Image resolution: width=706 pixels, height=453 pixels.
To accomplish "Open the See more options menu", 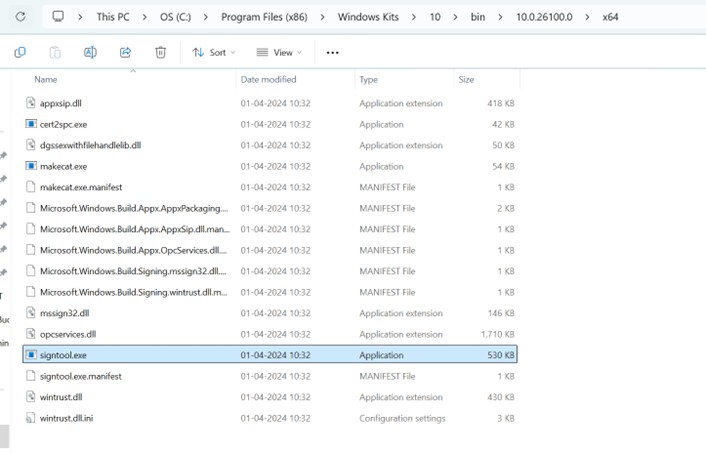I will coord(332,53).
